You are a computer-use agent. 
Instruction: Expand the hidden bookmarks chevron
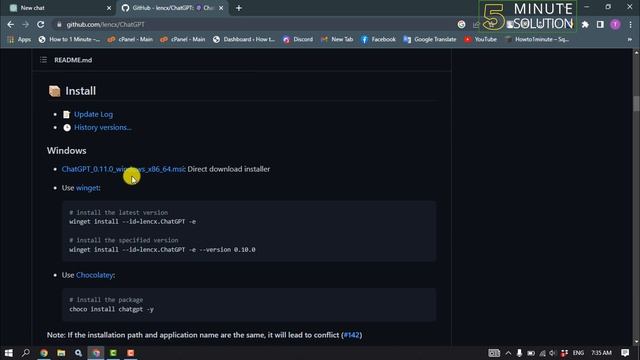click(x=630, y=39)
